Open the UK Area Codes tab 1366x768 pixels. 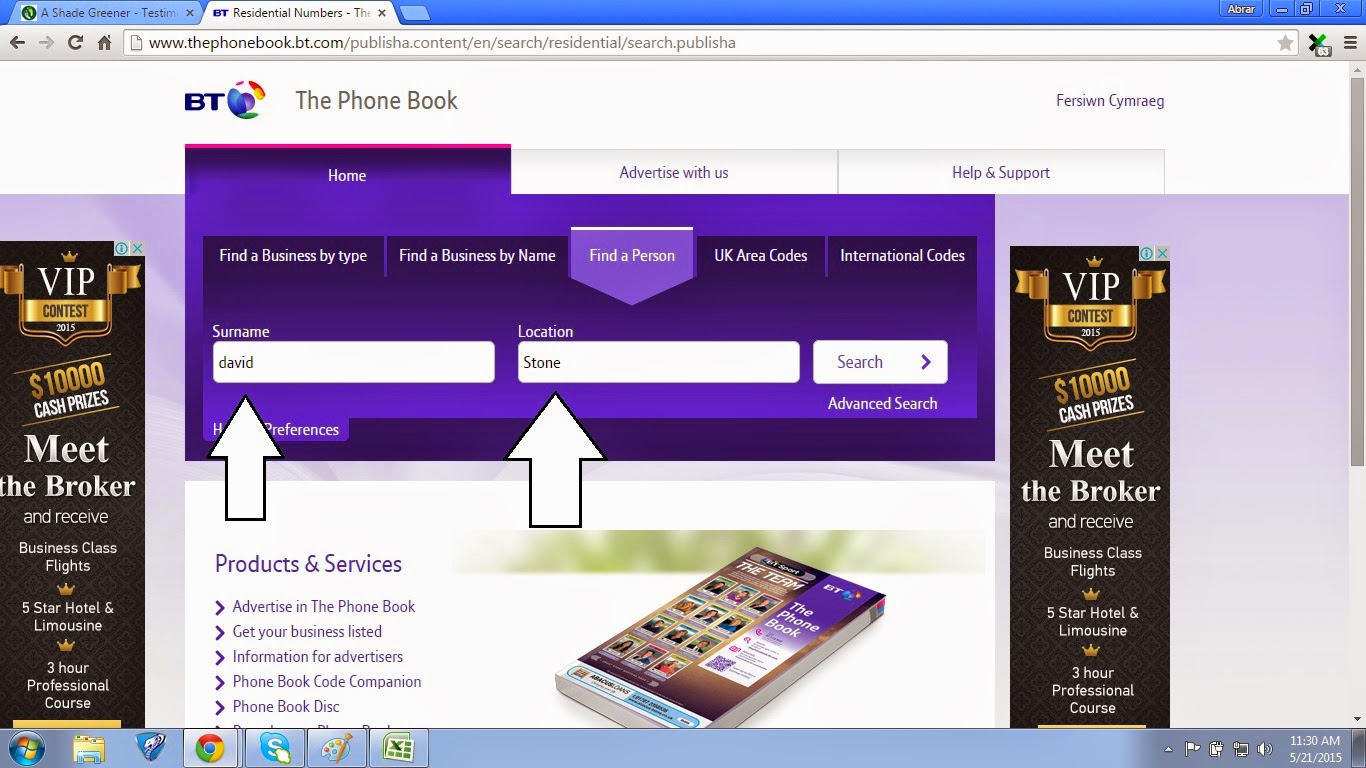point(760,256)
